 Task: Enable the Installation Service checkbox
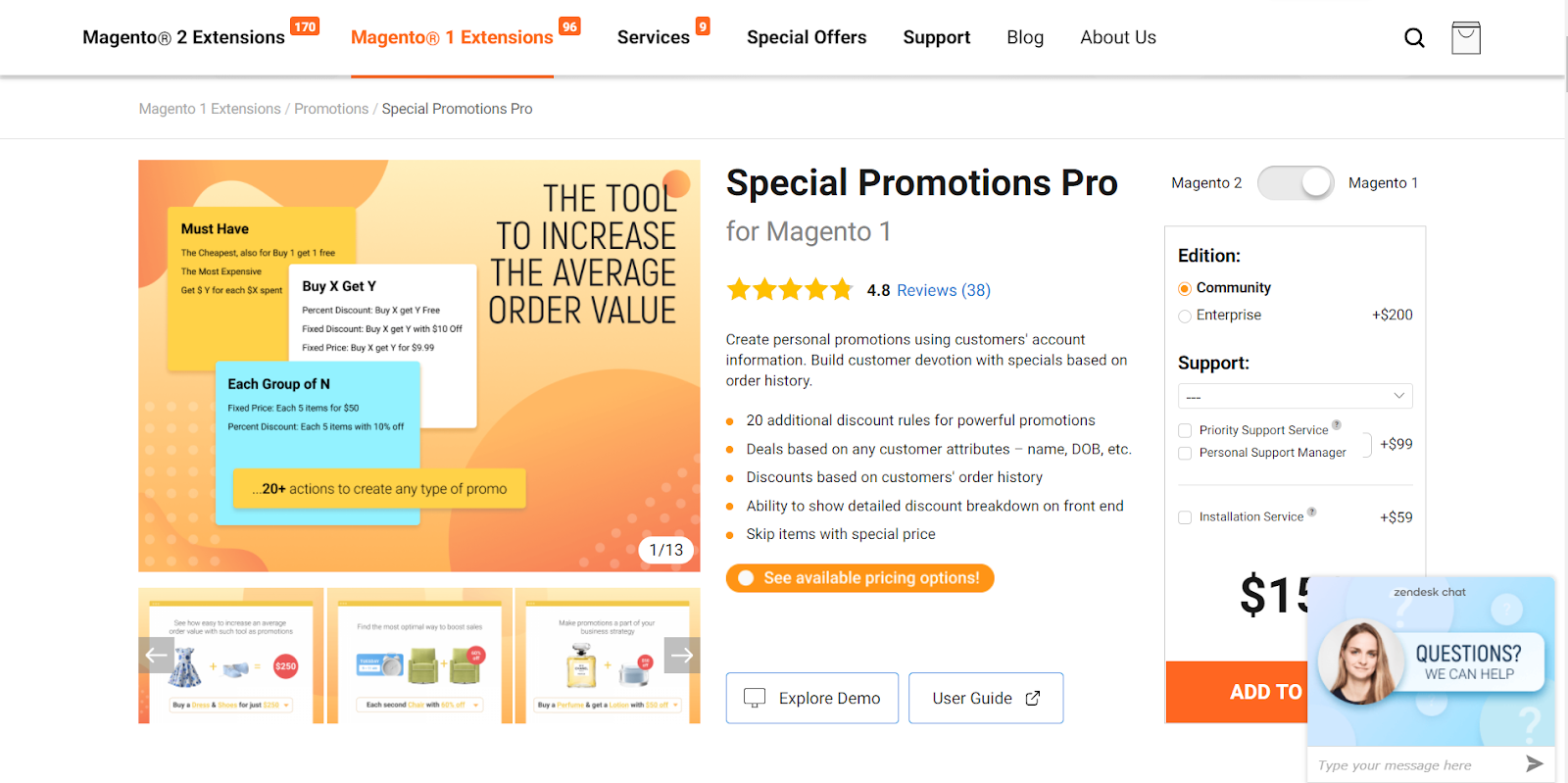click(1185, 517)
